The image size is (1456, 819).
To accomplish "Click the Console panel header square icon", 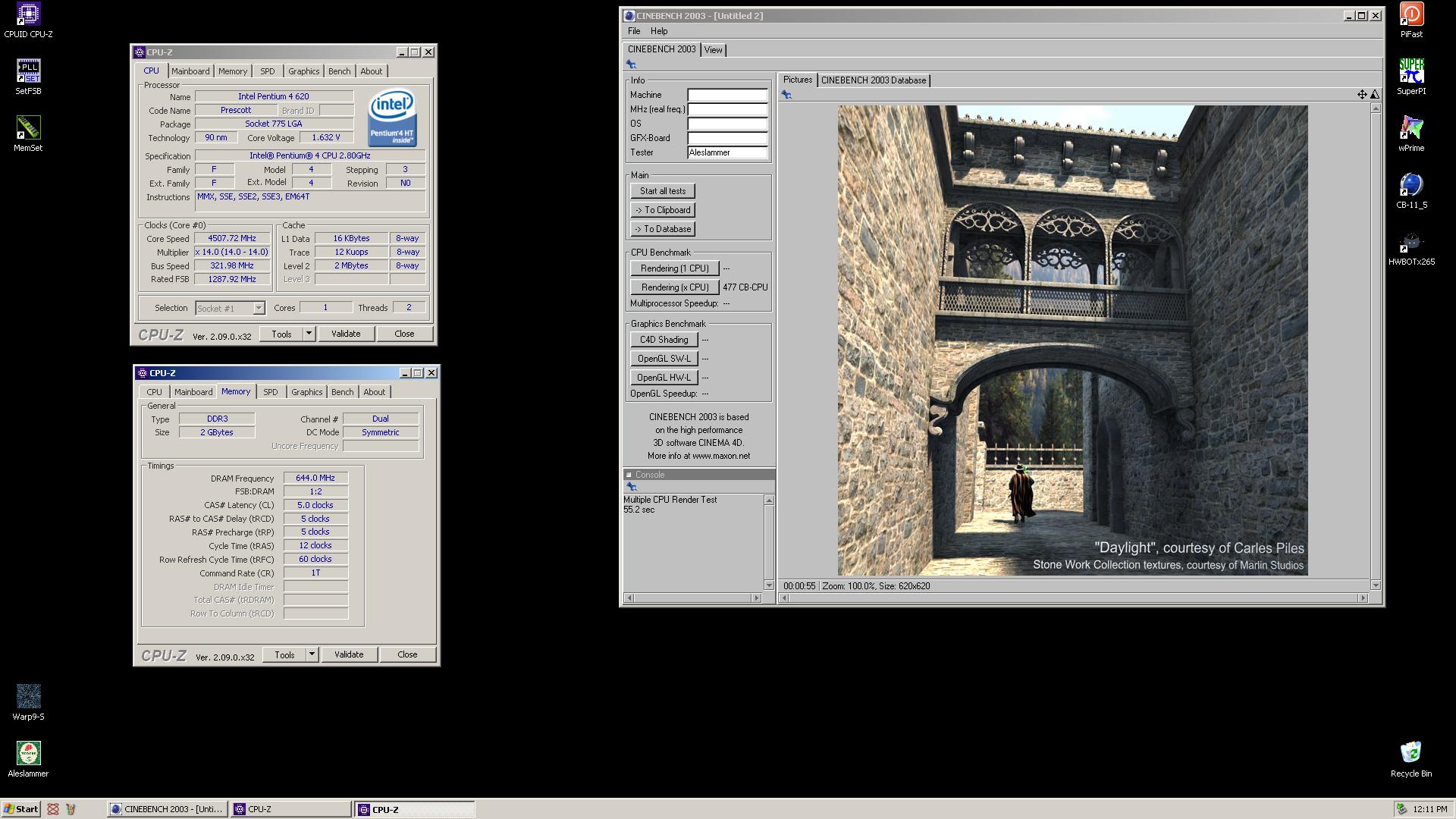I will pyautogui.click(x=629, y=475).
